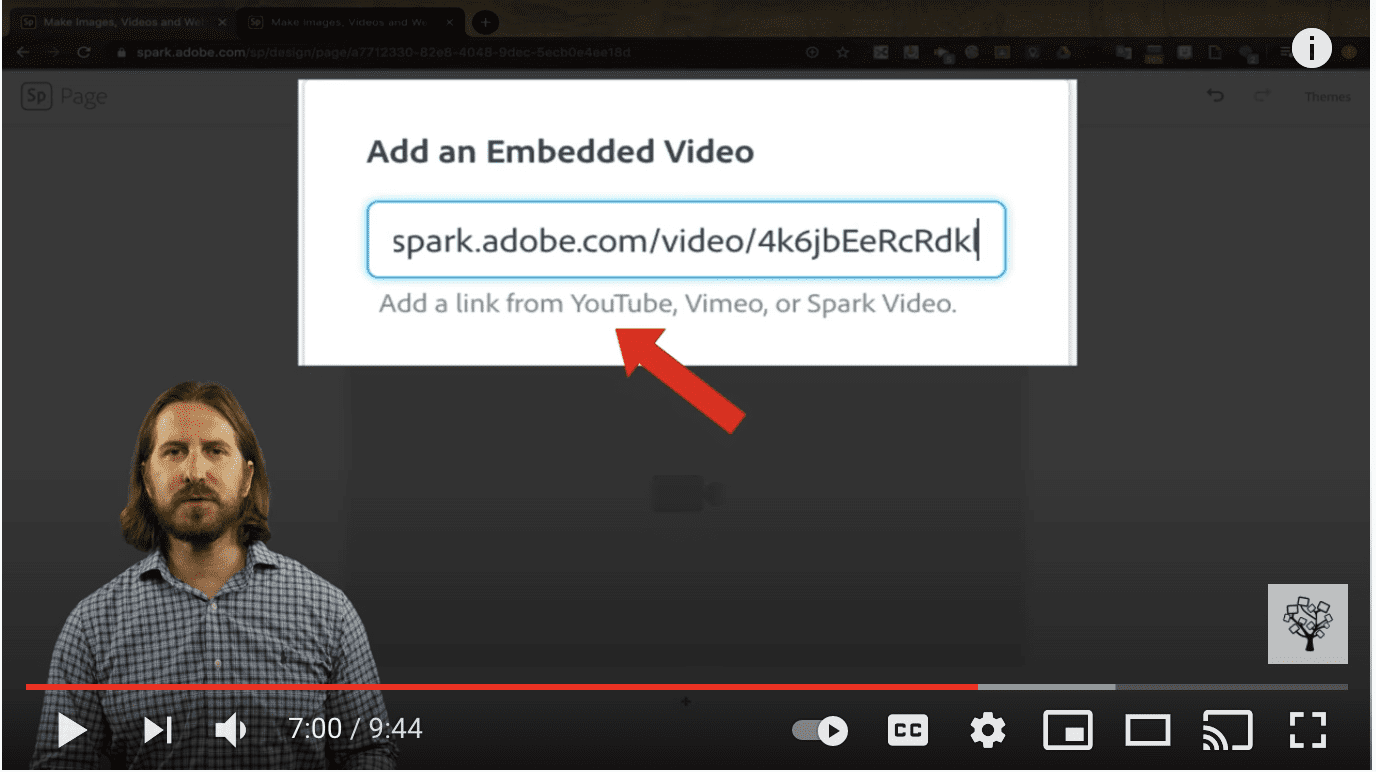Enter full screen mode
Image resolution: width=1376 pixels, height=772 pixels.
(x=1307, y=731)
